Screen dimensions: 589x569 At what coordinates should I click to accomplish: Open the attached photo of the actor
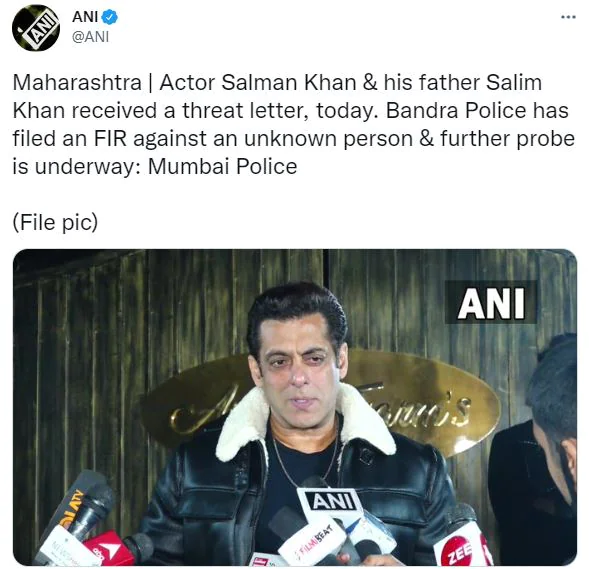coord(295,407)
